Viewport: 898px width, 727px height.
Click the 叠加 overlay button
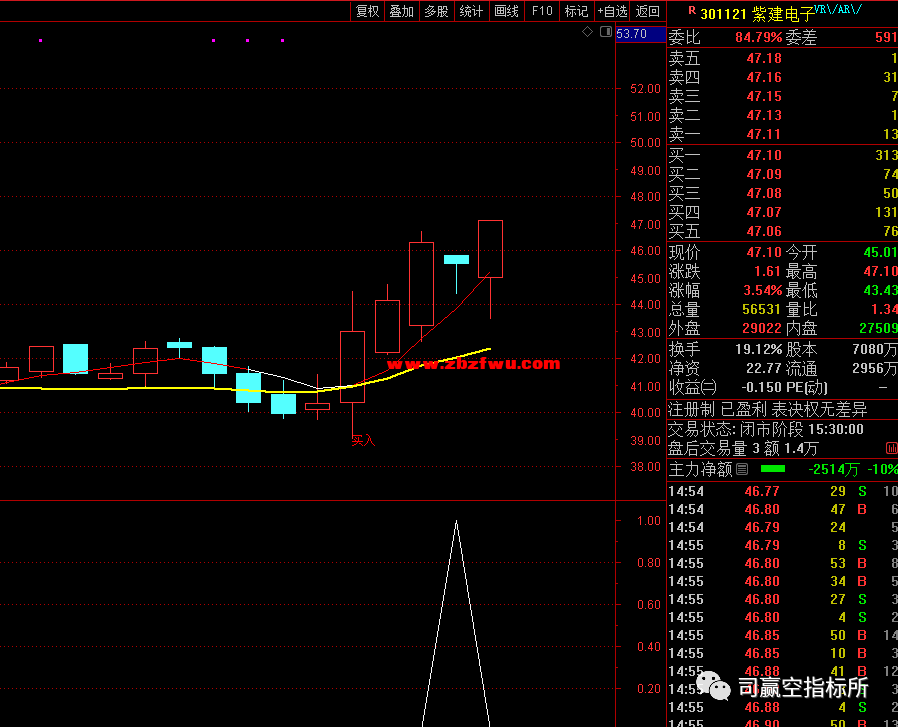[401, 11]
